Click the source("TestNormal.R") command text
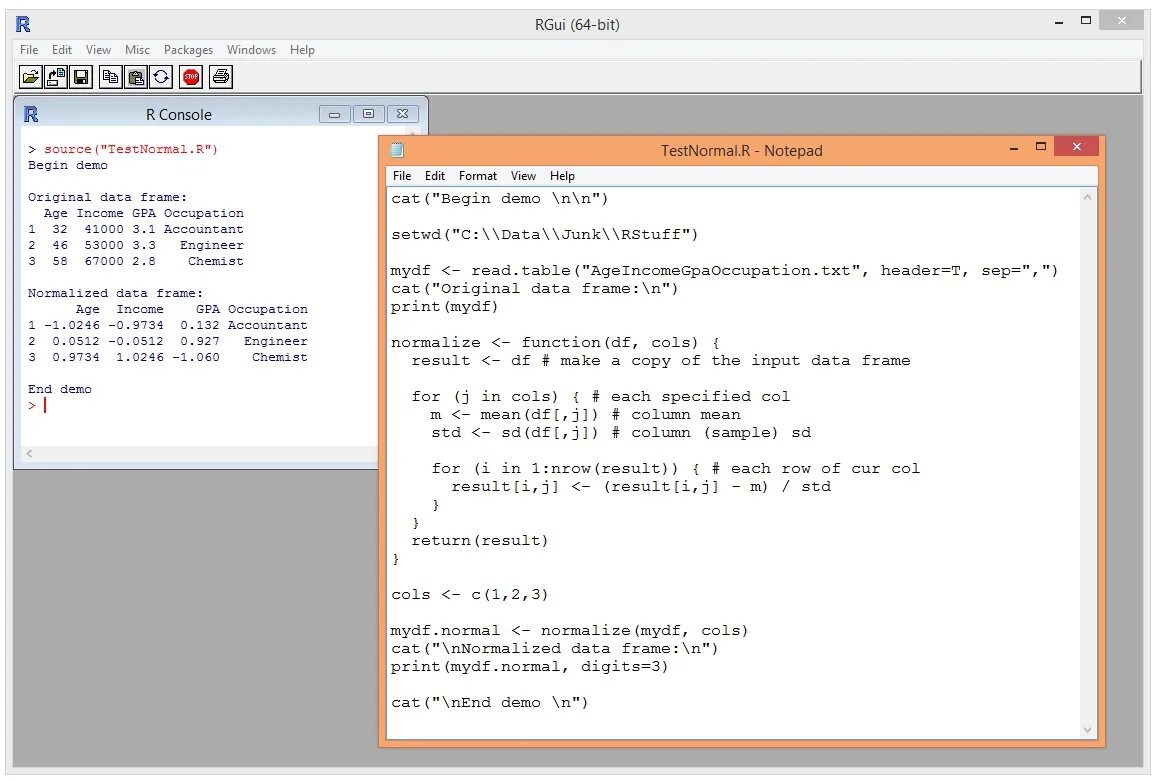1156x781 pixels. click(x=130, y=149)
